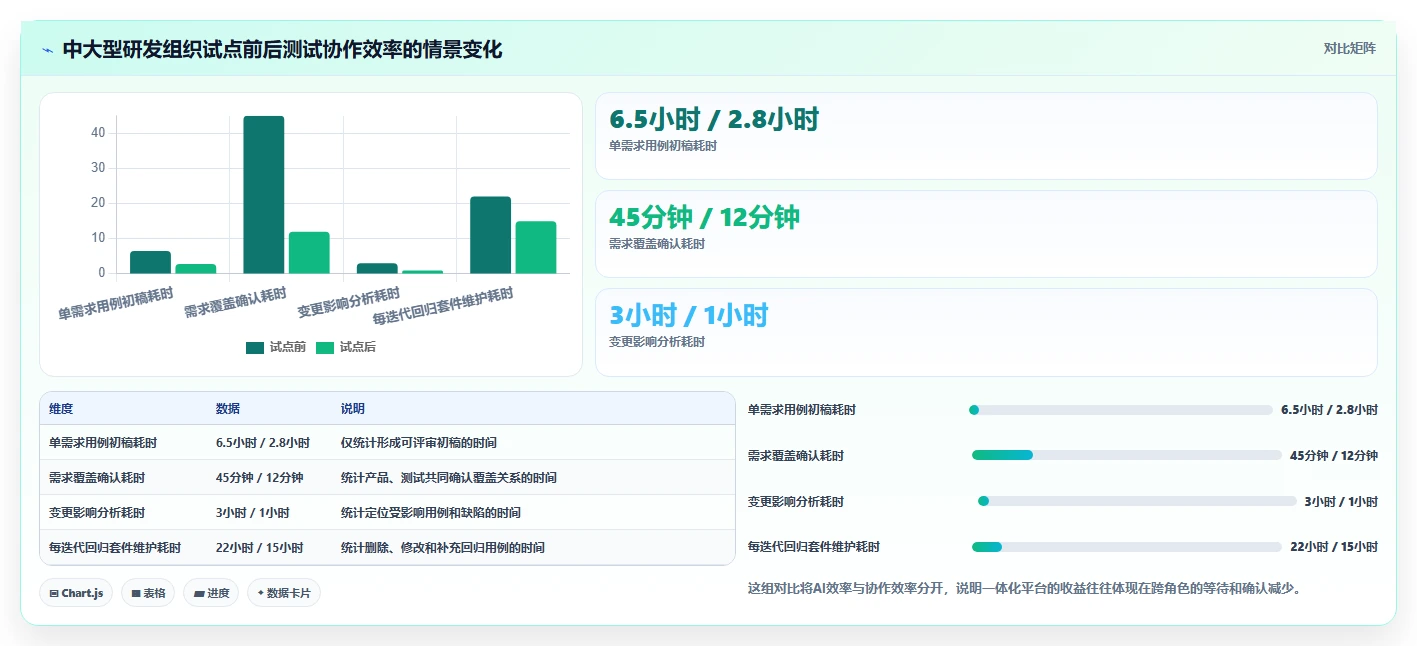Click table cell 45分钟 / 12分钟
Image resolution: width=1417 pixels, height=646 pixels.
260,478
